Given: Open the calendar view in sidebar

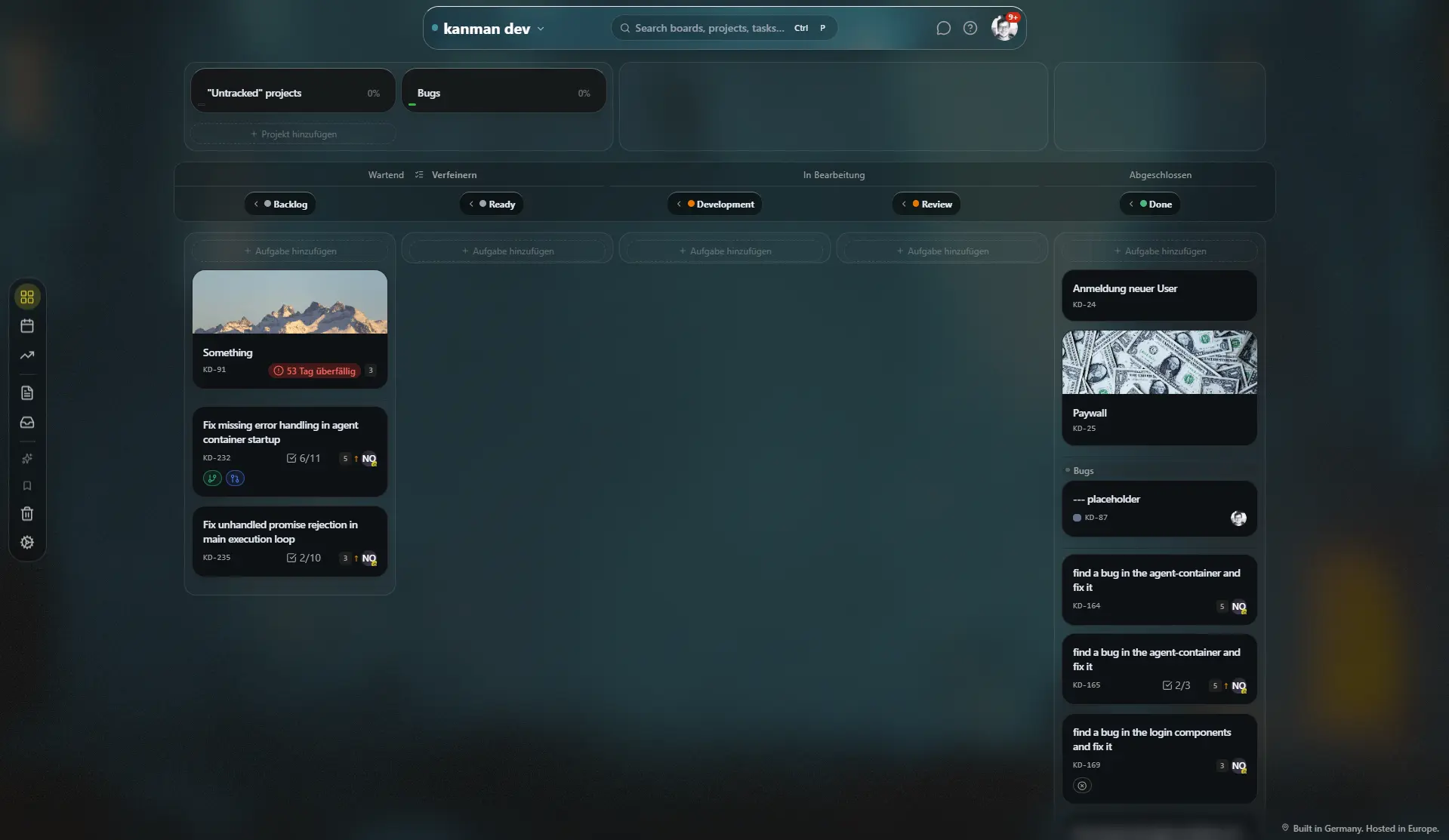Looking at the screenshot, I should click(x=27, y=326).
